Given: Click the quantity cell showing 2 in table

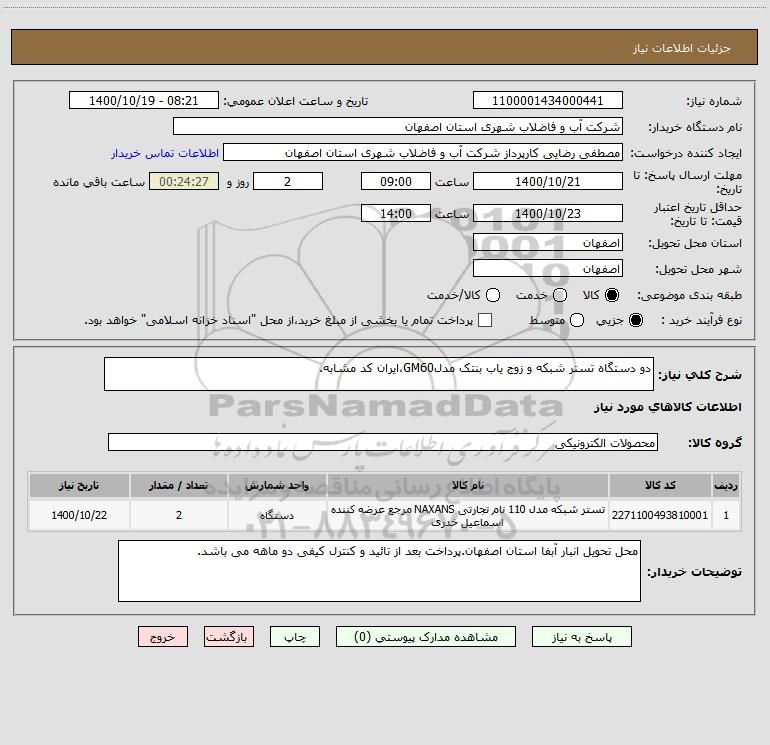Looking at the screenshot, I should (179, 515).
